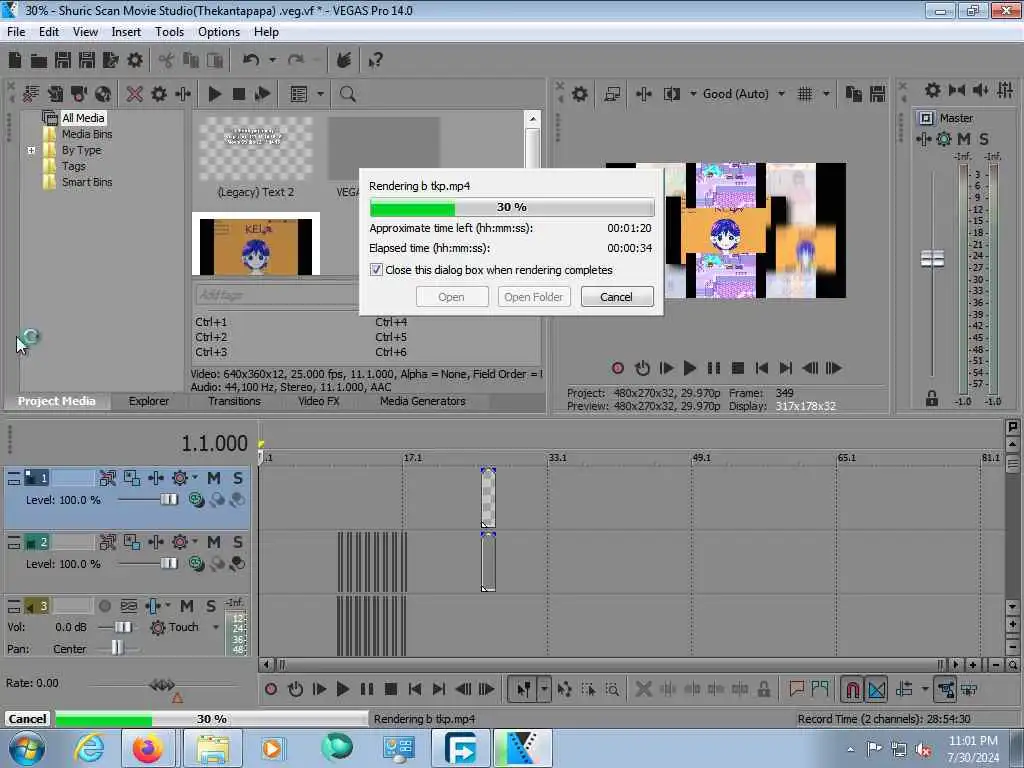Open the preview overlays grid dropdown arrow

tap(826, 94)
